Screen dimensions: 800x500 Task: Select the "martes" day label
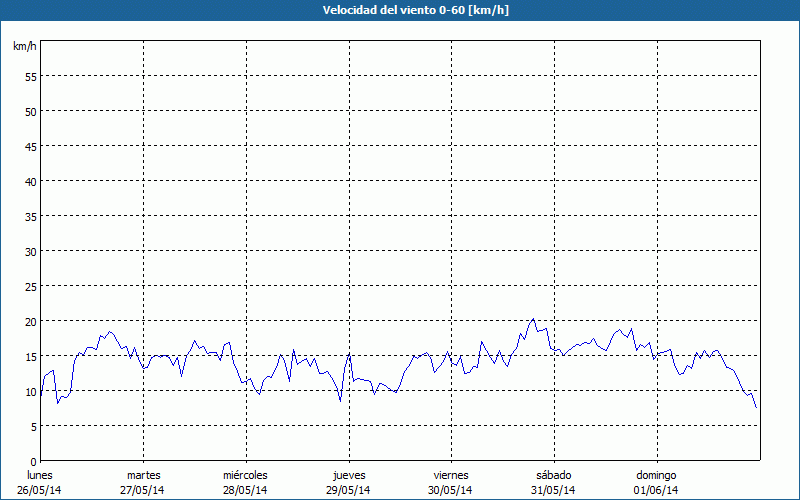click(x=143, y=475)
